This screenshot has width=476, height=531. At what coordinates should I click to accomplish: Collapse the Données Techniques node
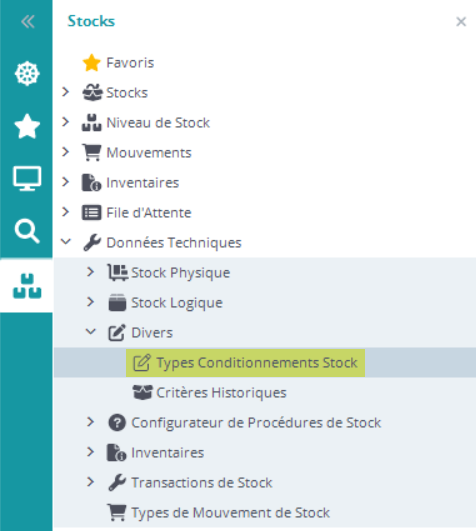(x=66, y=242)
